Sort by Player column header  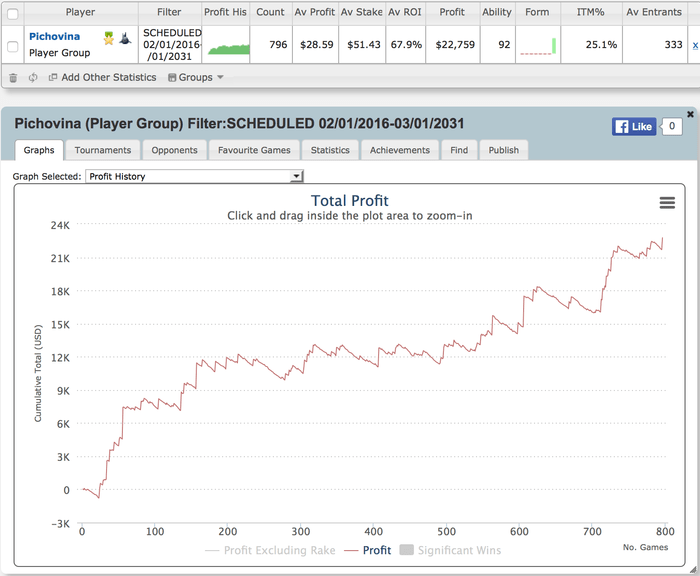[80, 12]
